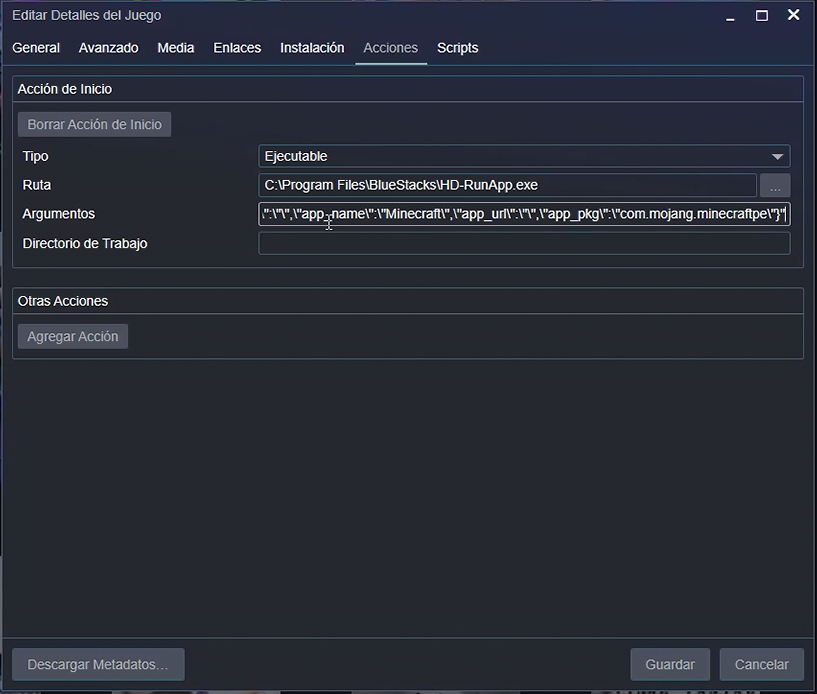
Task: Open the file browser with the ... button
Action: (x=775, y=185)
